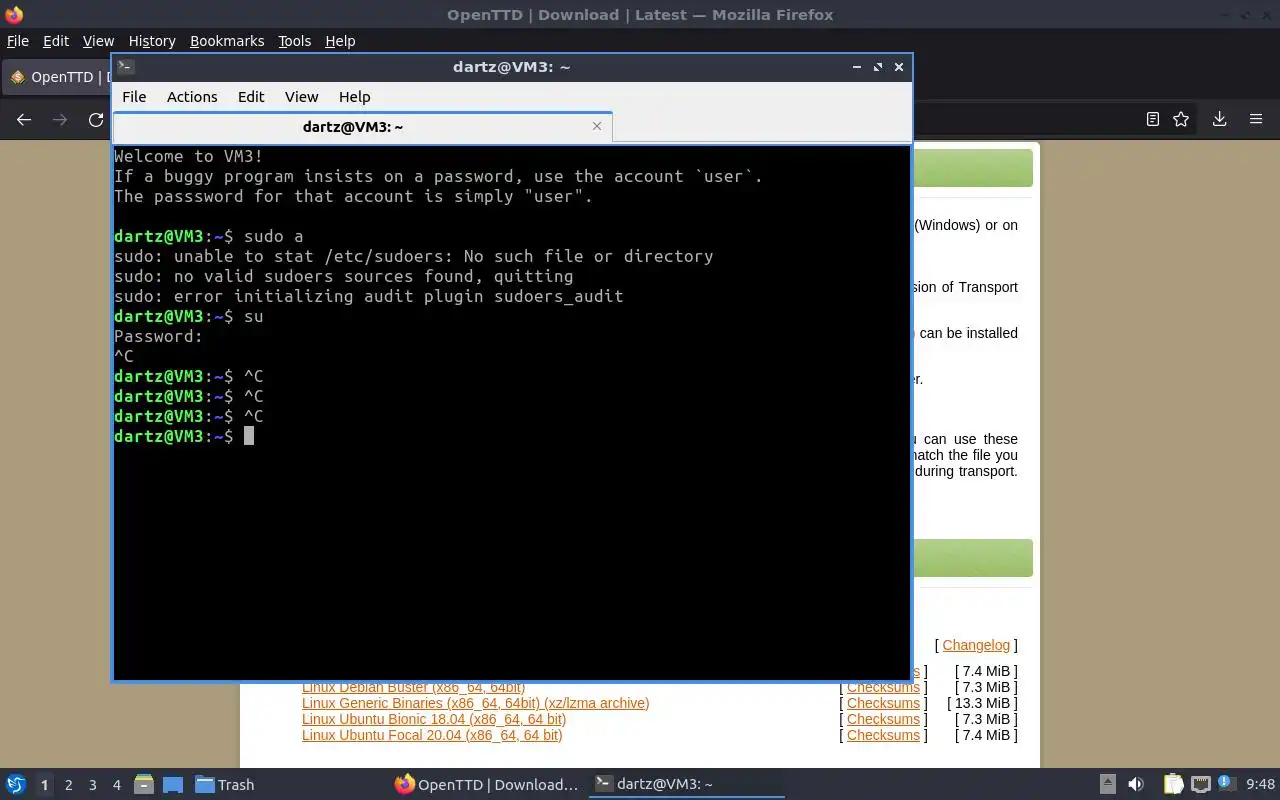Click the show desktop icon in taskbar
Viewport: 1280px width, 800px height.
(173, 784)
